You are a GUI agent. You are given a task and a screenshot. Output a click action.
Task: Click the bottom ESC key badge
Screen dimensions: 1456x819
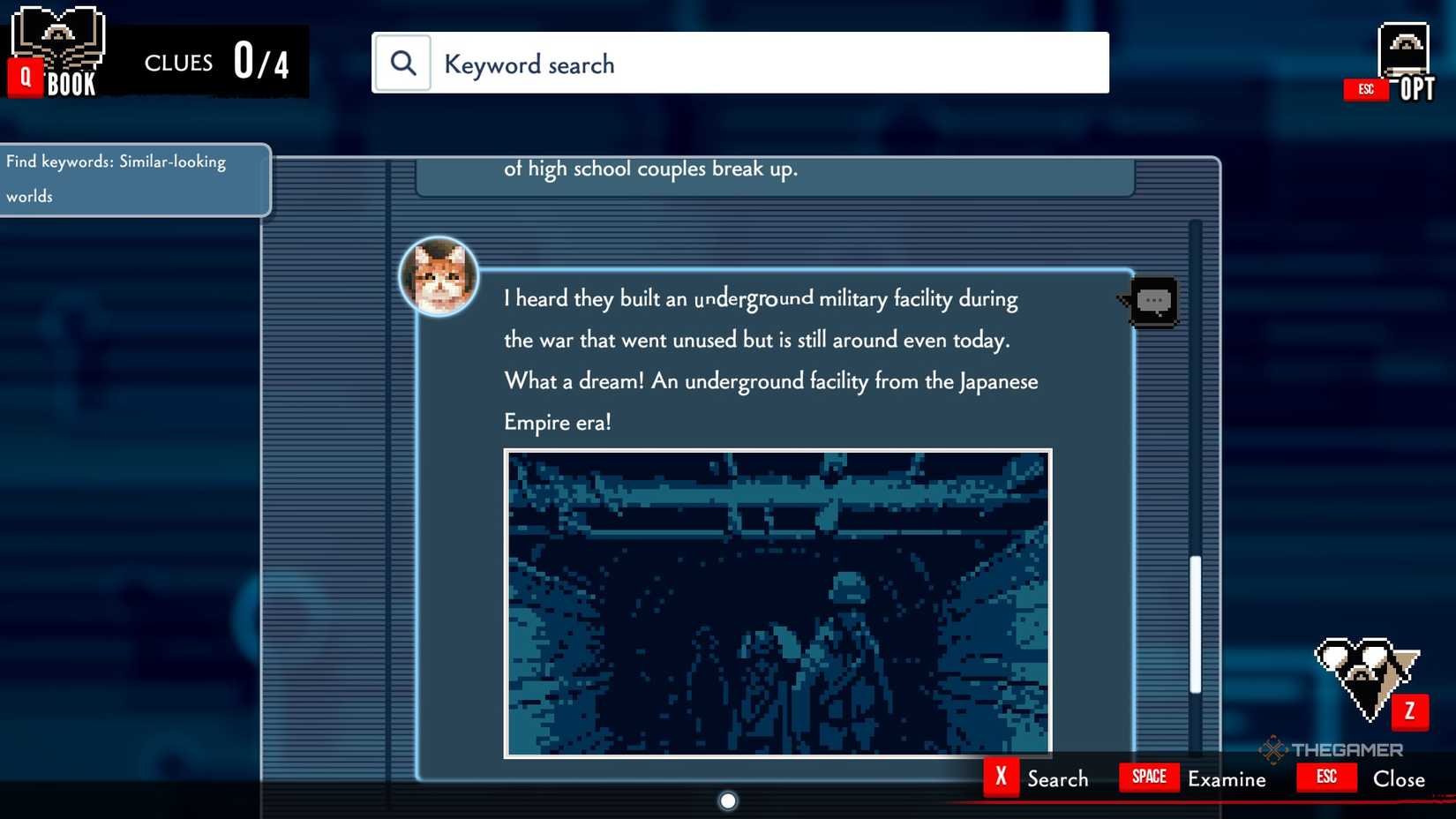tap(1326, 777)
